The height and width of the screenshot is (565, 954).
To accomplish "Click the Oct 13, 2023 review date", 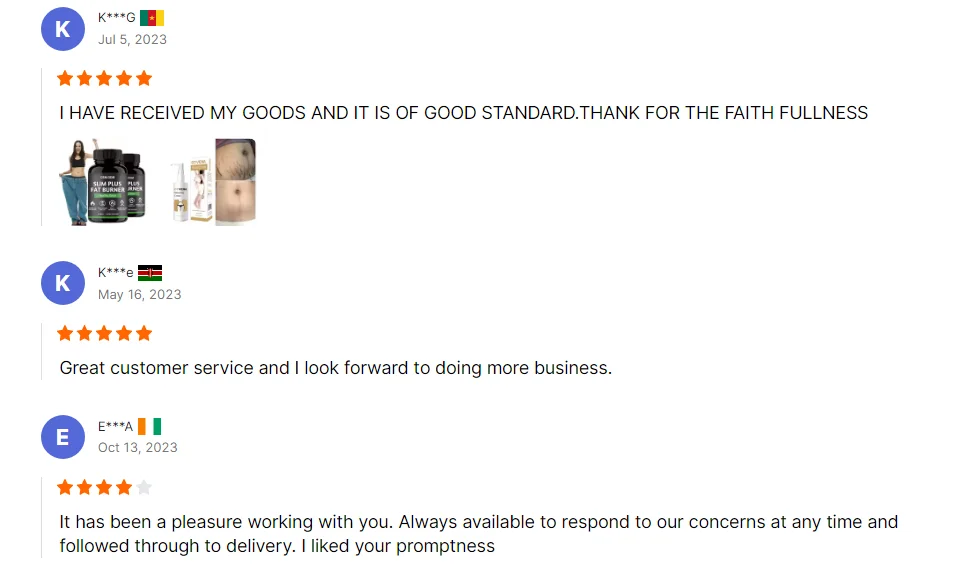I will coord(137,448).
